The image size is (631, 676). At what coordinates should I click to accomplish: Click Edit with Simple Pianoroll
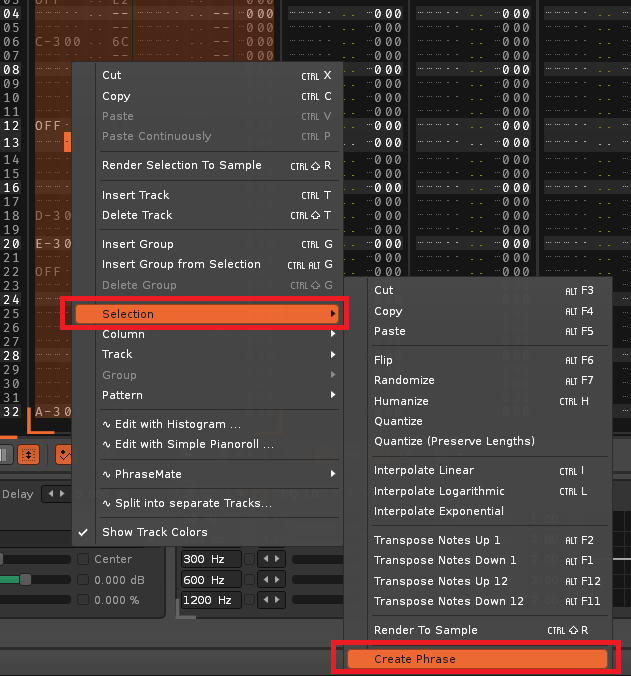(x=187, y=444)
